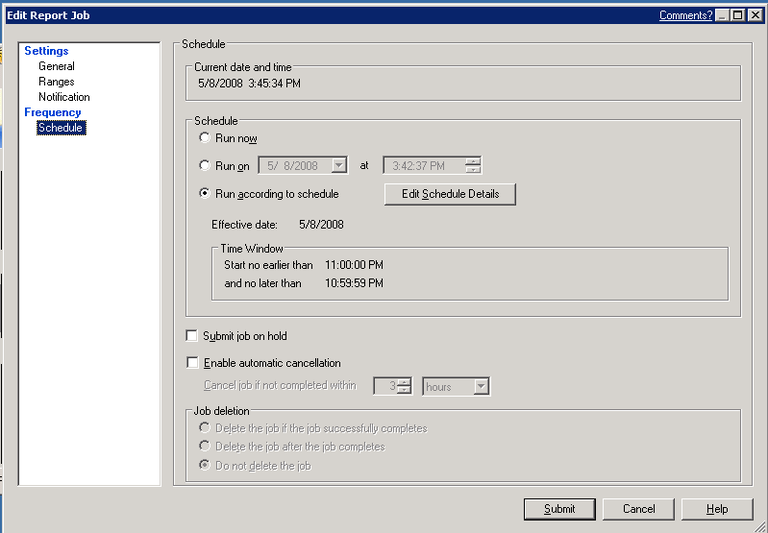Image resolution: width=768 pixels, height=533 pixels.
Task: Open Help for this dialog
Action: (x=717, y=509)
